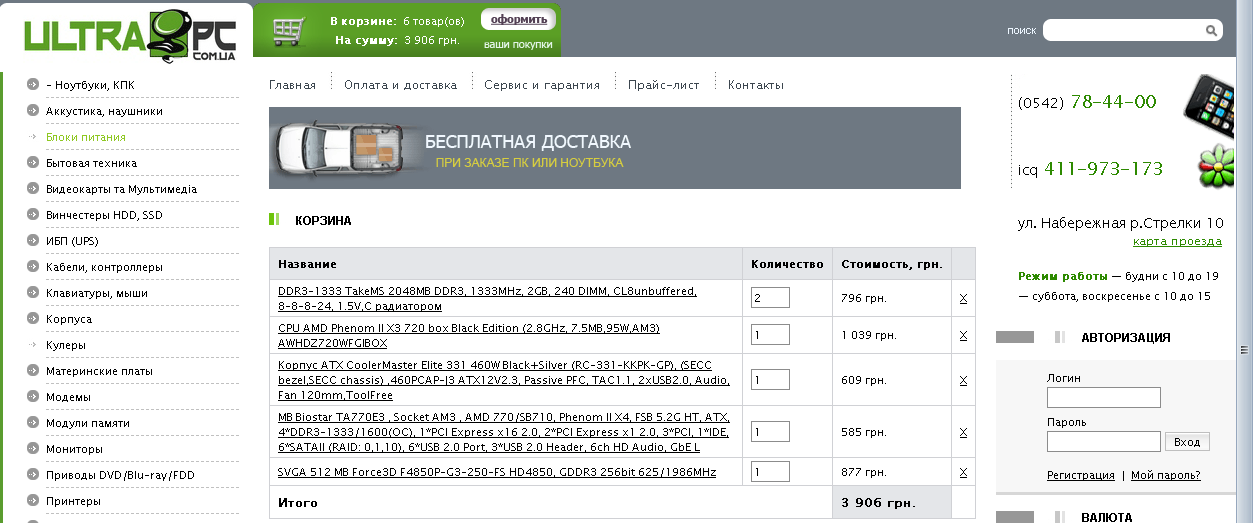Open the Оплата и доставка menu item
Image resolution: width=1253 pixels, height=523 pixels.
click(400, 85)
